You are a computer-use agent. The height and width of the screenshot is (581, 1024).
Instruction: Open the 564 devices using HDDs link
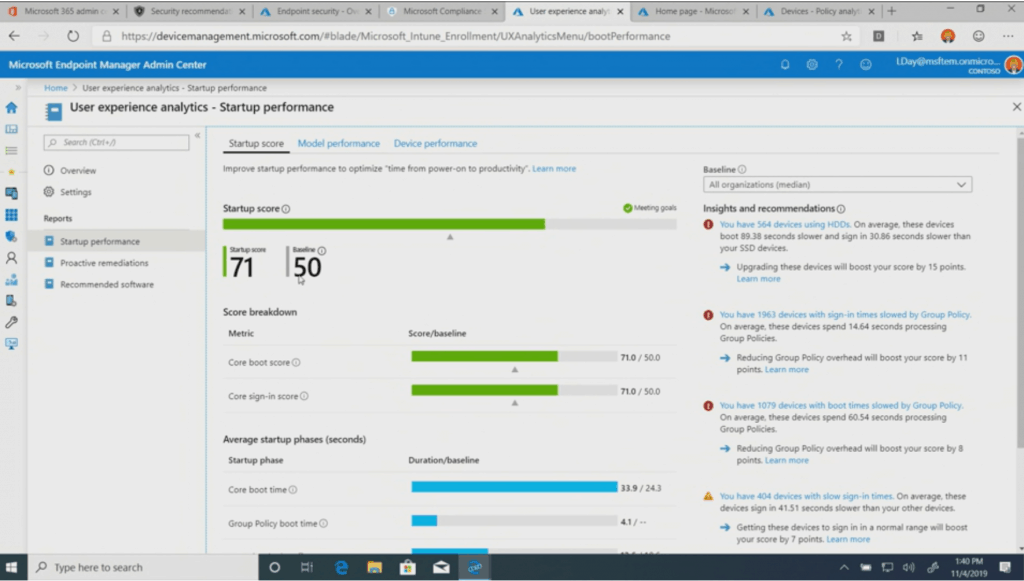[x=784, y=225]
